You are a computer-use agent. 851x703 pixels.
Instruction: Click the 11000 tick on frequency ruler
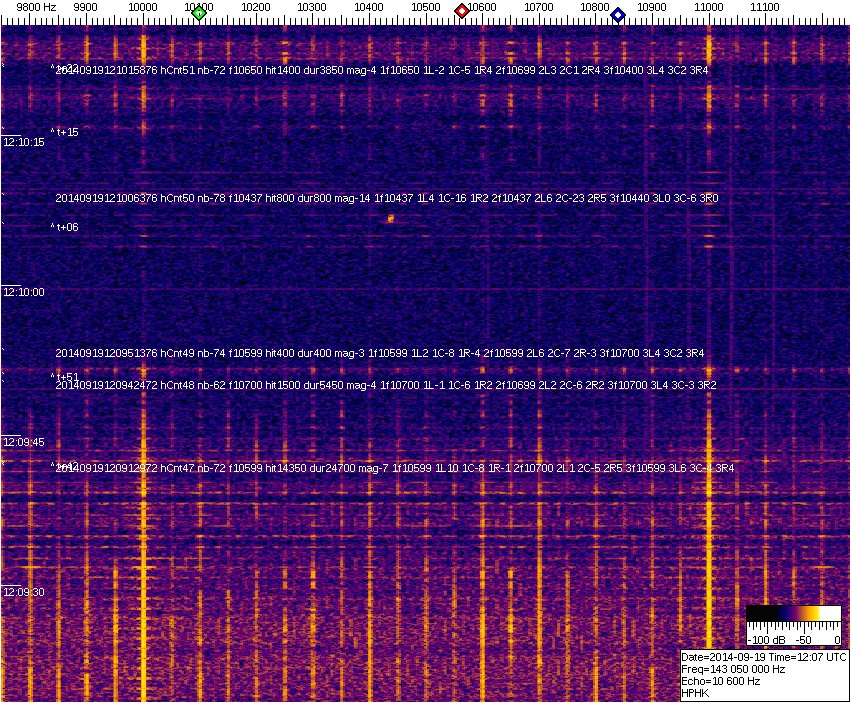coord(709,8)
